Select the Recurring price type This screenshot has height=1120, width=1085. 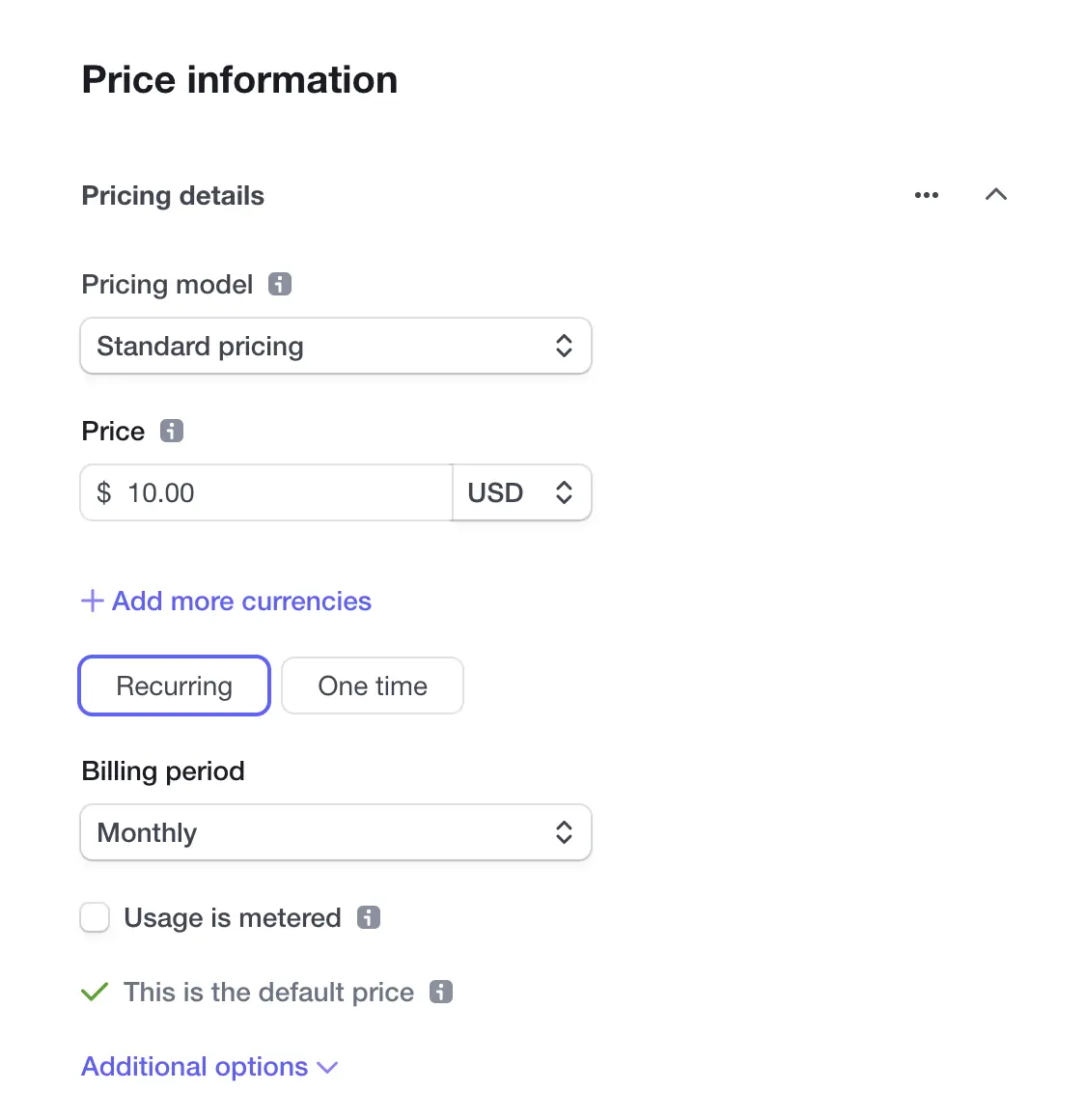coord(175,686)
